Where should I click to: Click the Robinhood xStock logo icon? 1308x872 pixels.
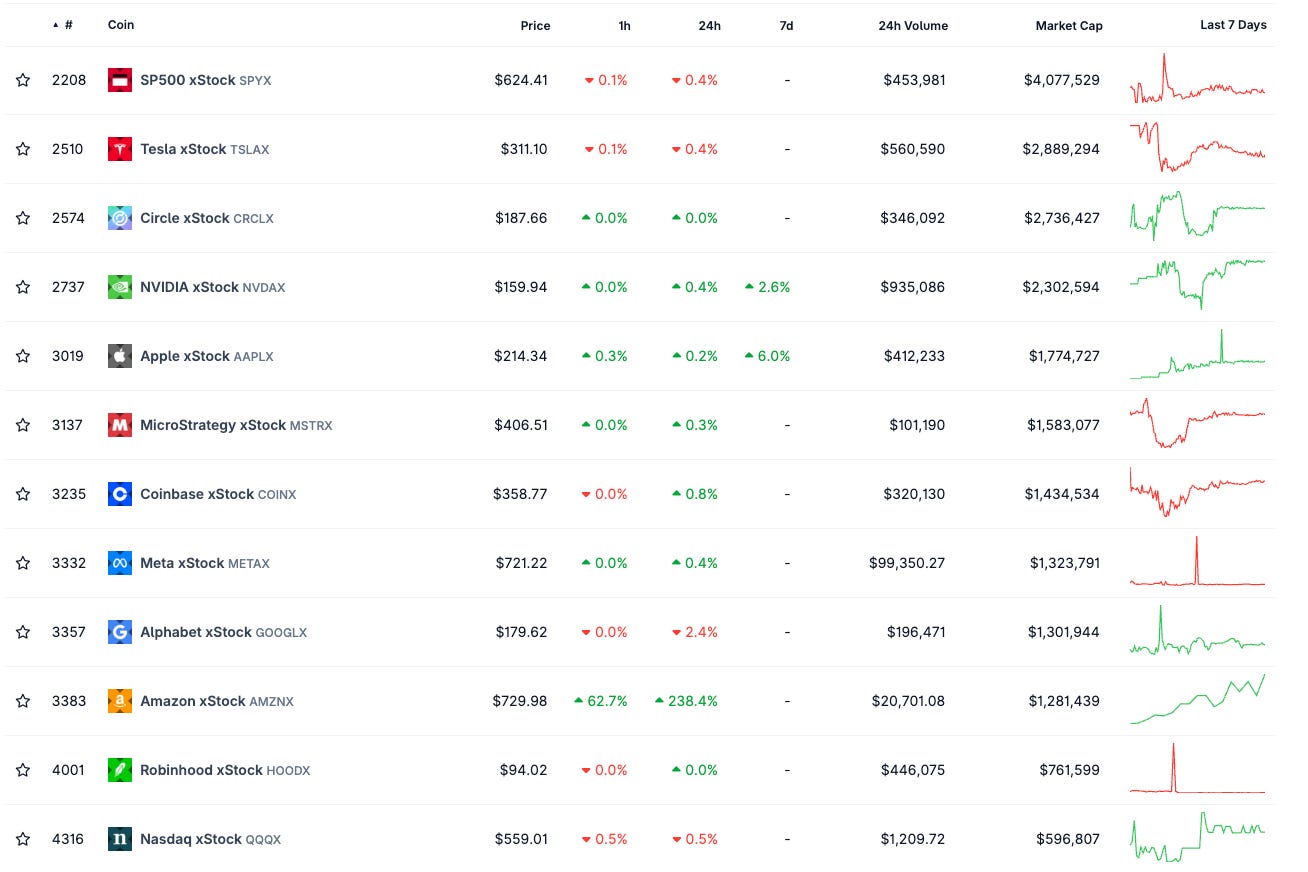tap(120, 770)
